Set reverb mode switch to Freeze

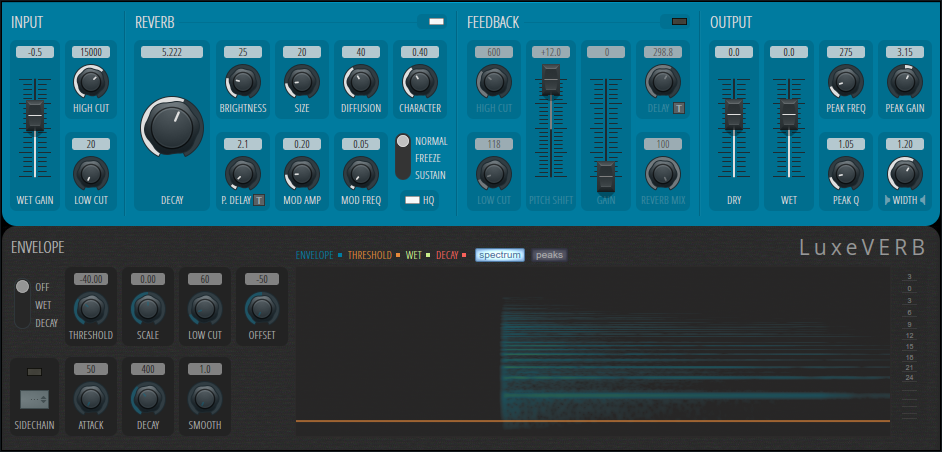(404, 158)
